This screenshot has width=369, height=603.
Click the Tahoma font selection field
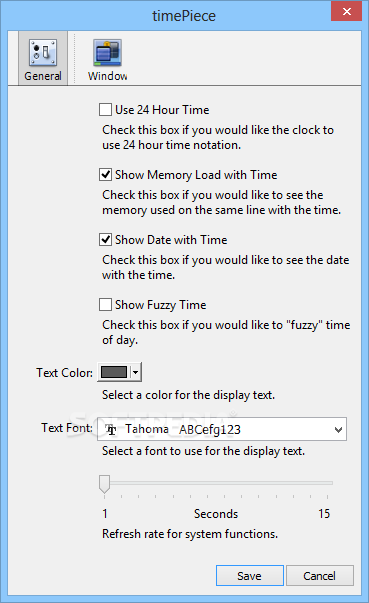[x=222, y=429]
